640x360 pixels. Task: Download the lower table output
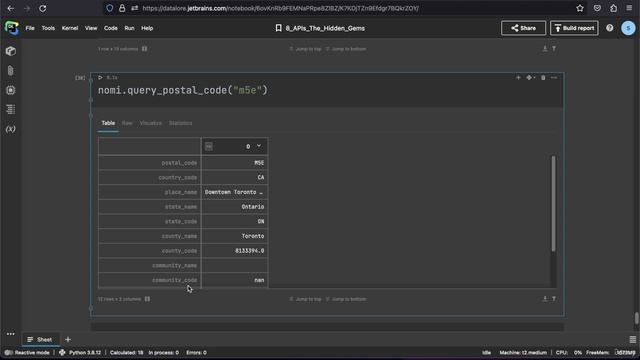(544, 299)
